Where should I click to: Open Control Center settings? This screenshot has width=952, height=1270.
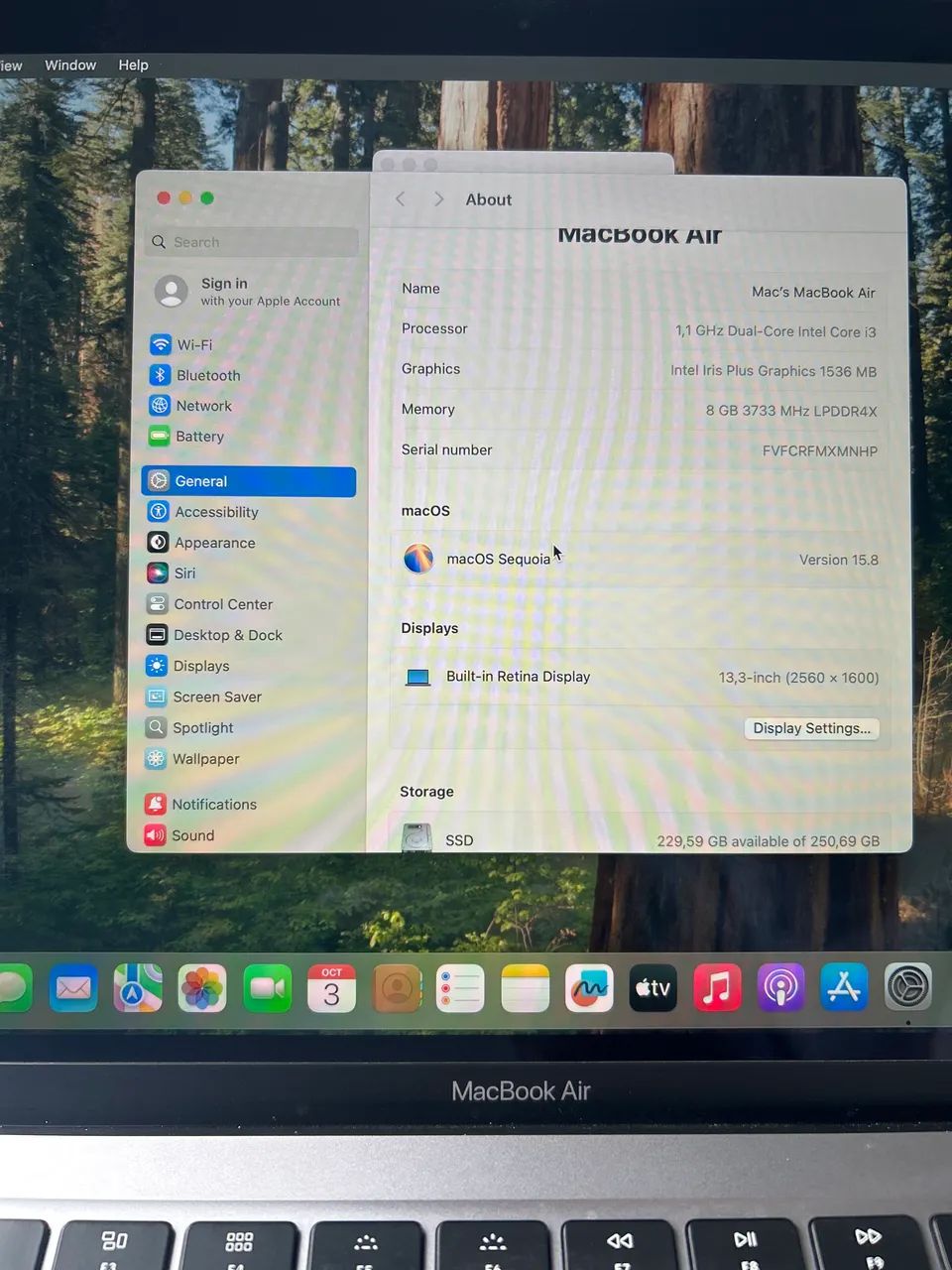[x=209, y=604]
